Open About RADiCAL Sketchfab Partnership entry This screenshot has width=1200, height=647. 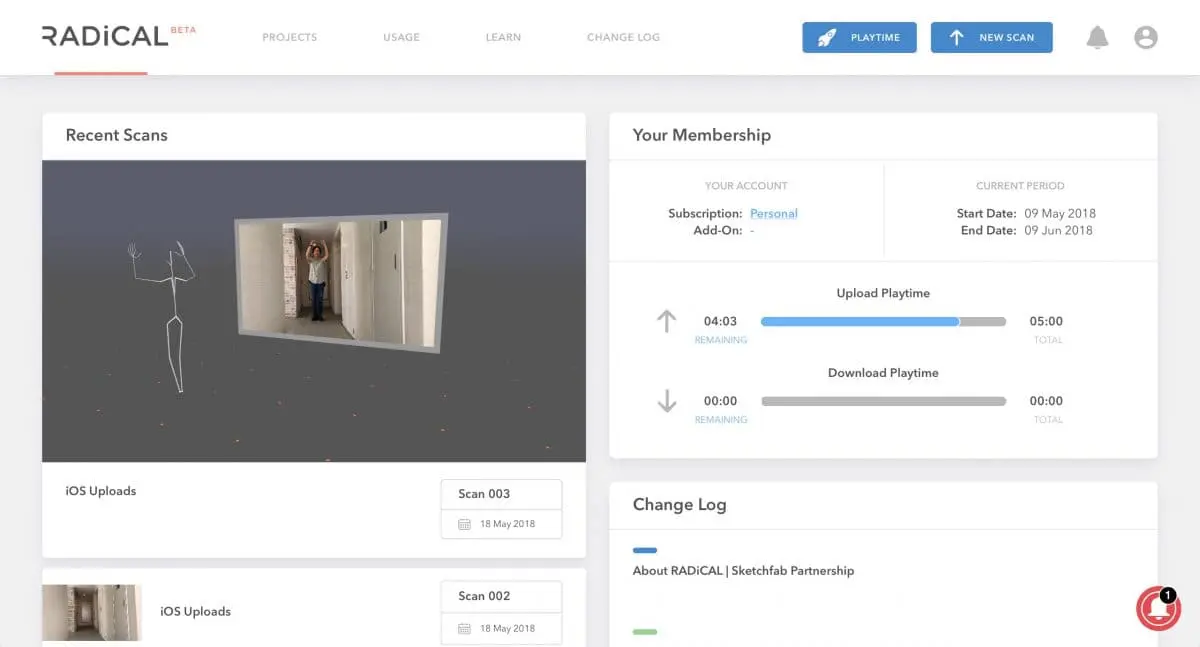[x=743, y=571]
